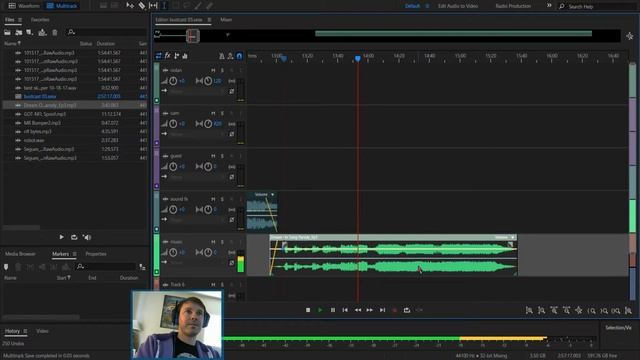Move playhead to next marker
Screen dimensions: 640x360
[x=382, y=310]
